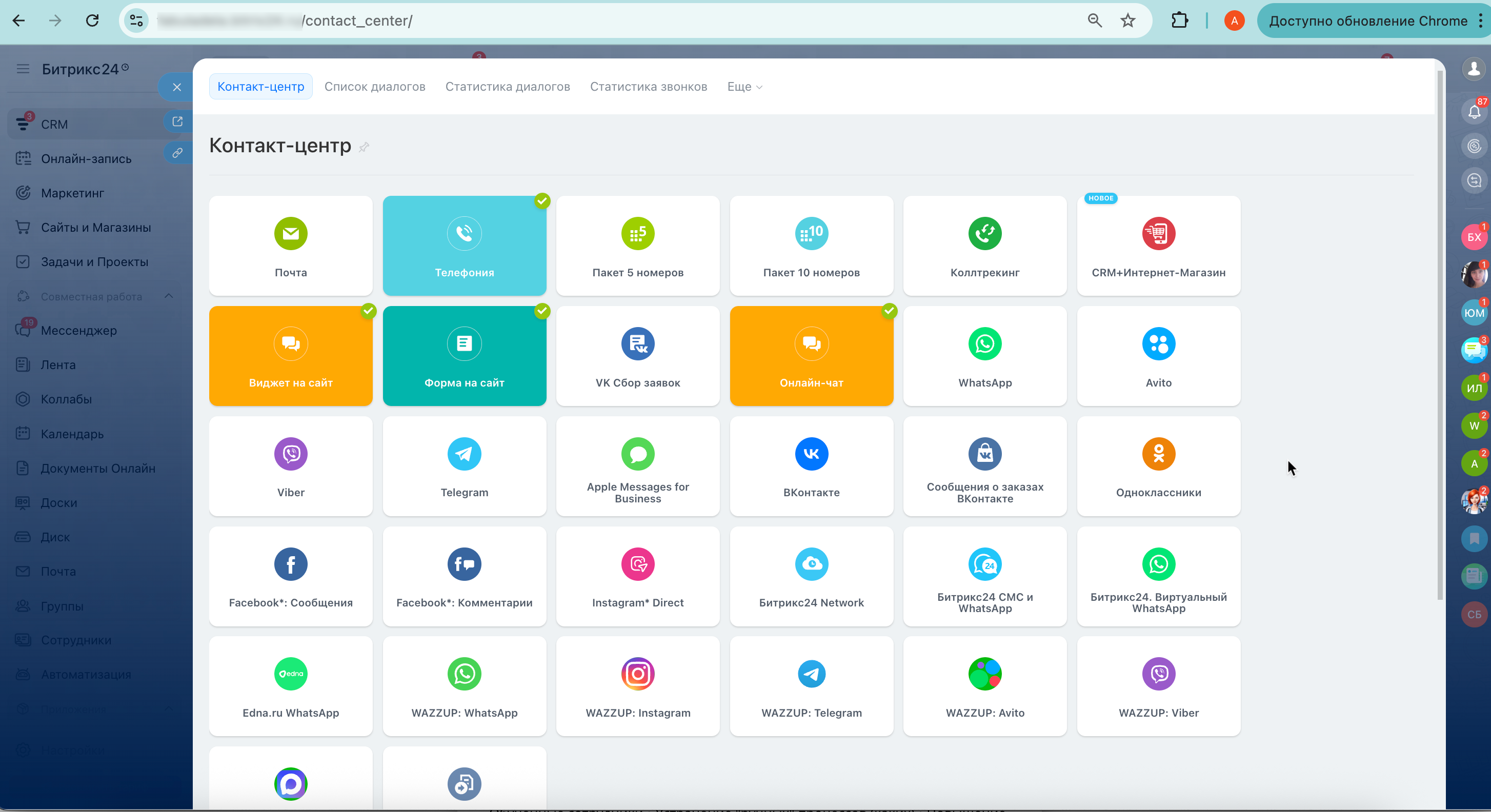This screenshot has height=812, width=1491.
Task: Open Instagram* Direct connector
Action: pyautogui.click(x=637, y=576)
